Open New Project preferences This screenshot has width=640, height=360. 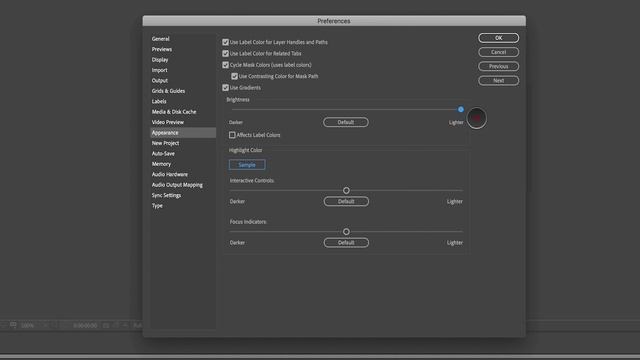[x=165, y=143]
